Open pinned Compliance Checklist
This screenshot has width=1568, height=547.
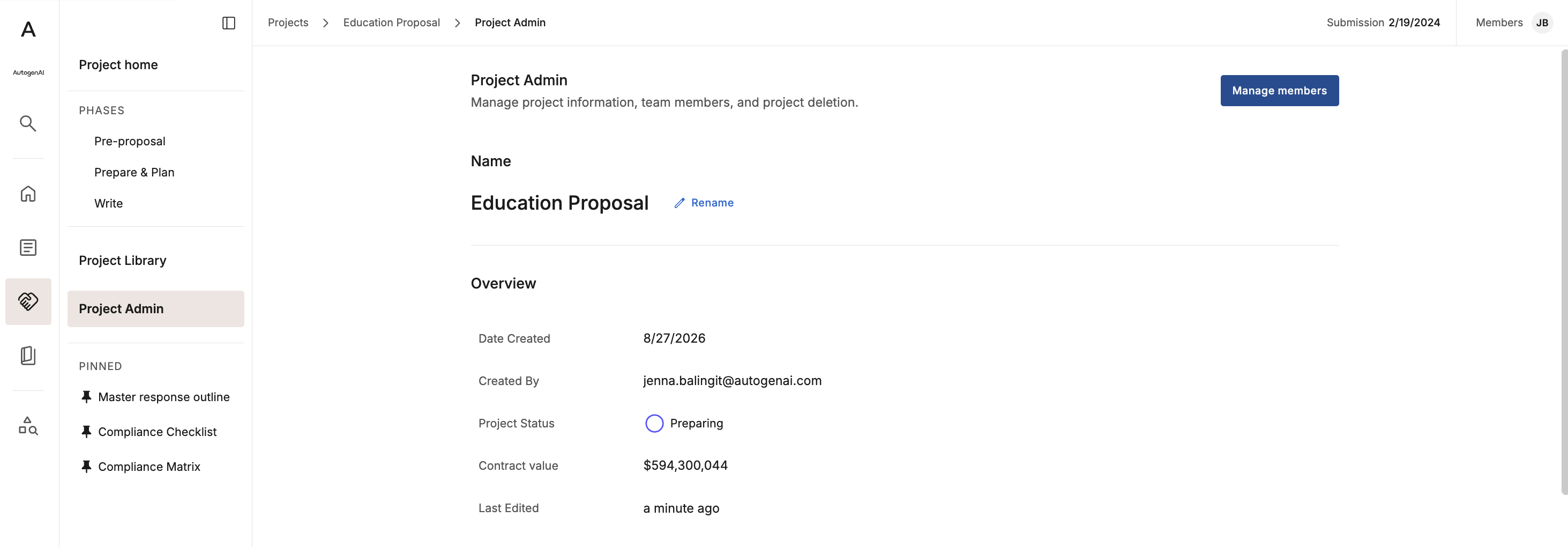[157, 432]
